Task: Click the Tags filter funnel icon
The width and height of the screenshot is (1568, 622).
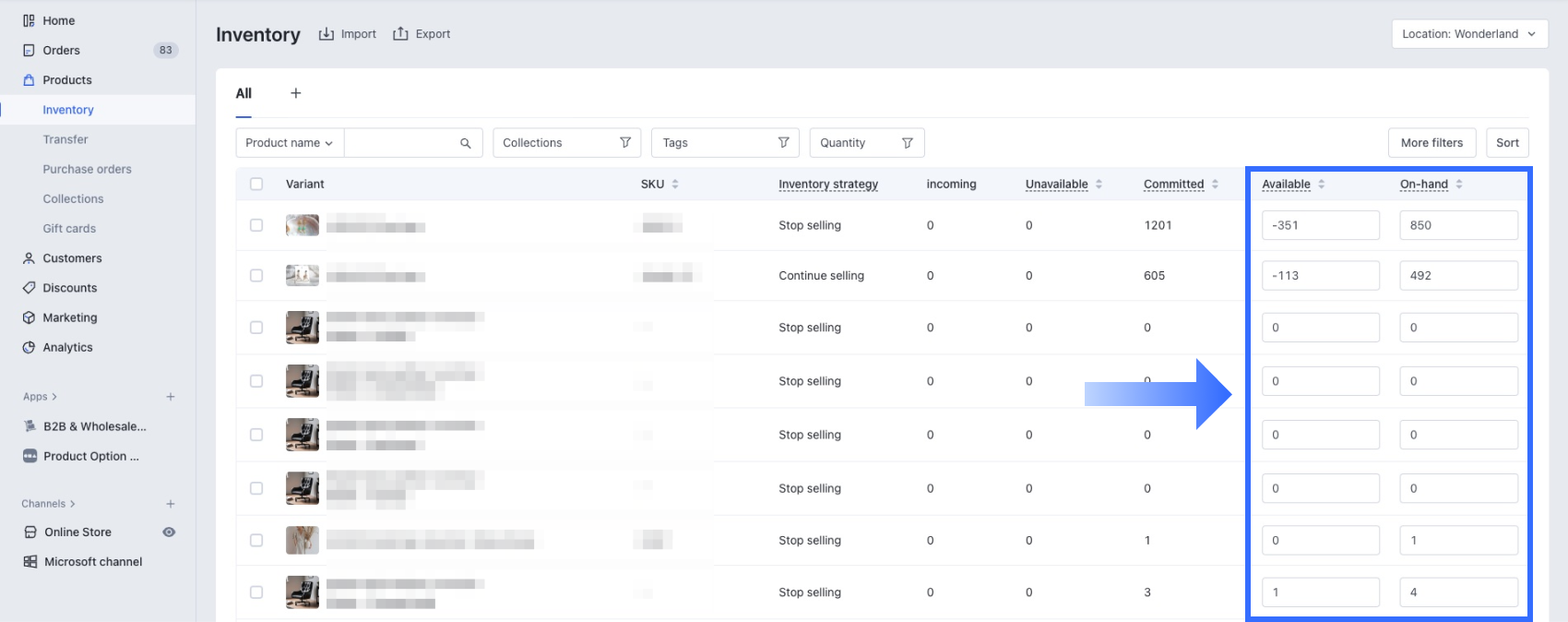Action: click(x=784, y=143)
